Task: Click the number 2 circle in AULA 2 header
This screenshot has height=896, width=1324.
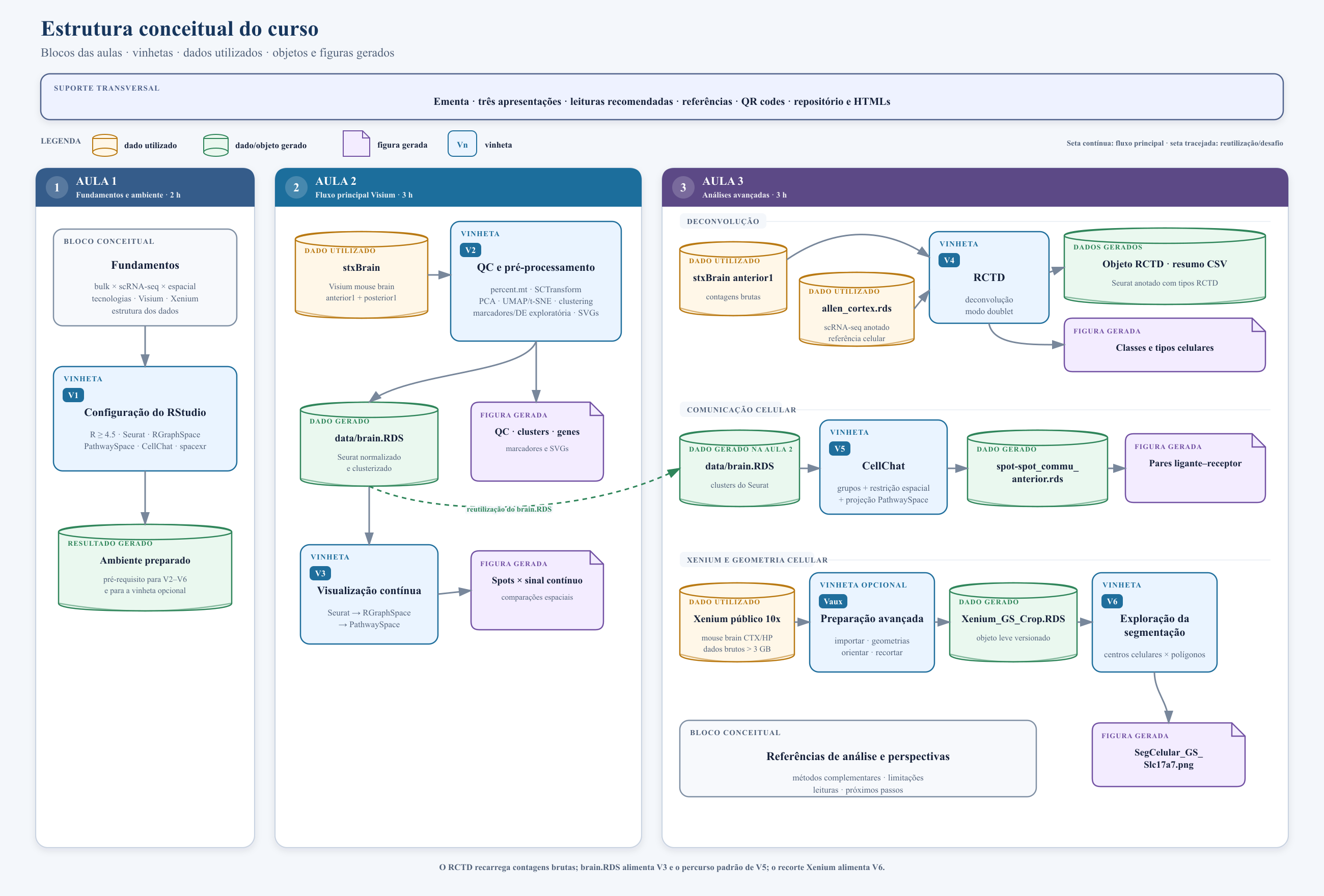Action: pyautogui.click(x=296, y=187)
